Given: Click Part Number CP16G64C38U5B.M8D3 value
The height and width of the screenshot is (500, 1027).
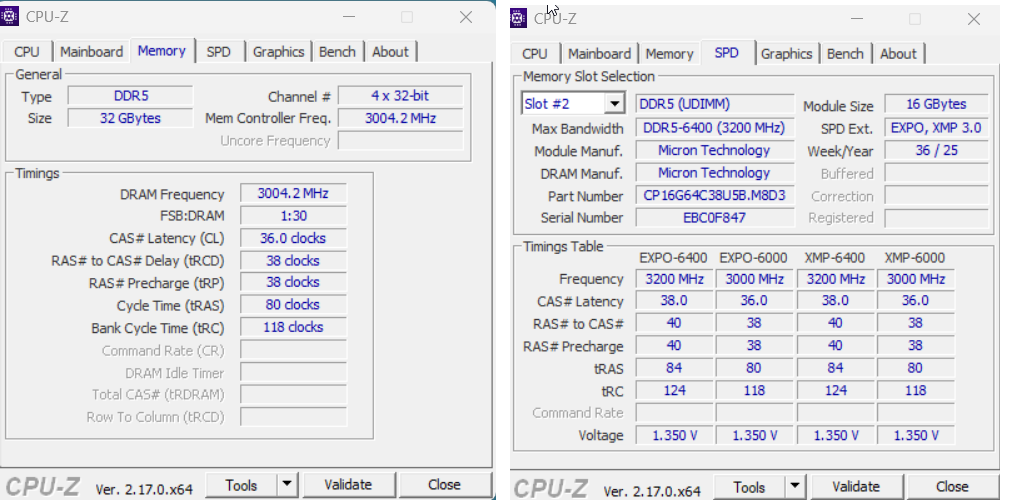Looking at the screenshot, I should [x=715, y=195].
